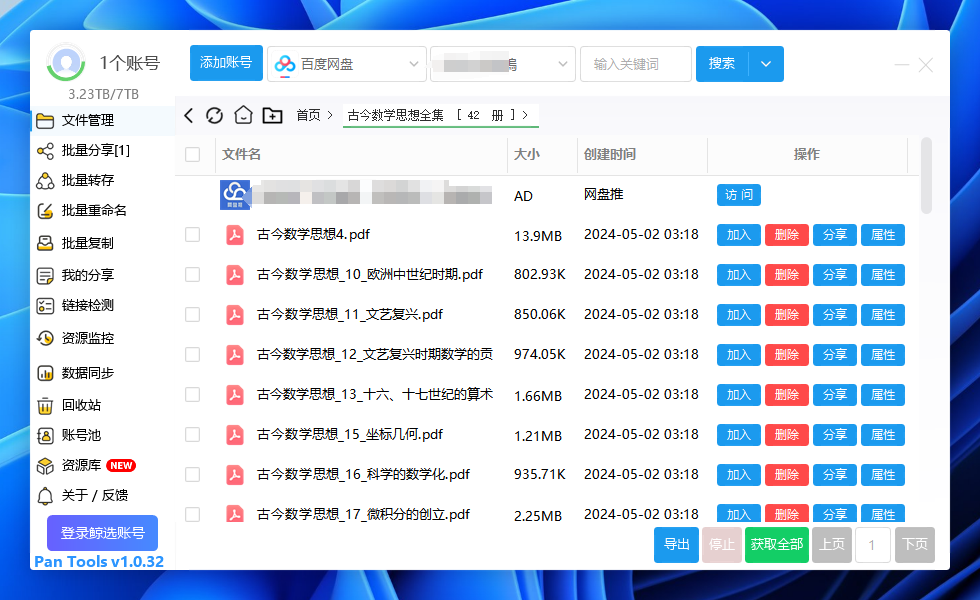Click 加入 for 古今数学思想_10_欧洲中世纪时期.pdf
The image size is (980, 600).
(x=739, y=275)
